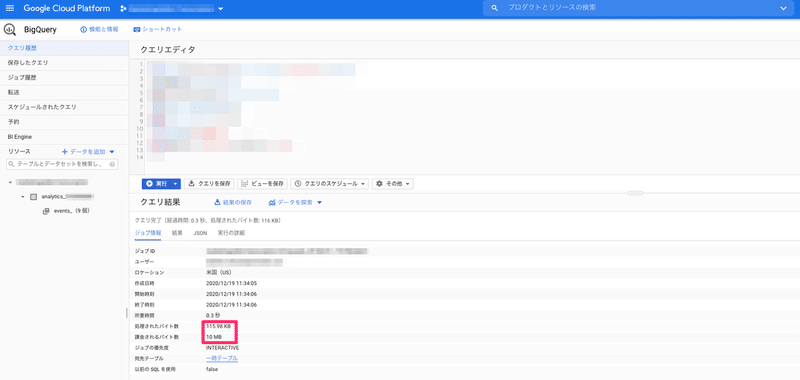Click the ジョブ ID row label
Viewport: 800px width, 380px height.
144,251
